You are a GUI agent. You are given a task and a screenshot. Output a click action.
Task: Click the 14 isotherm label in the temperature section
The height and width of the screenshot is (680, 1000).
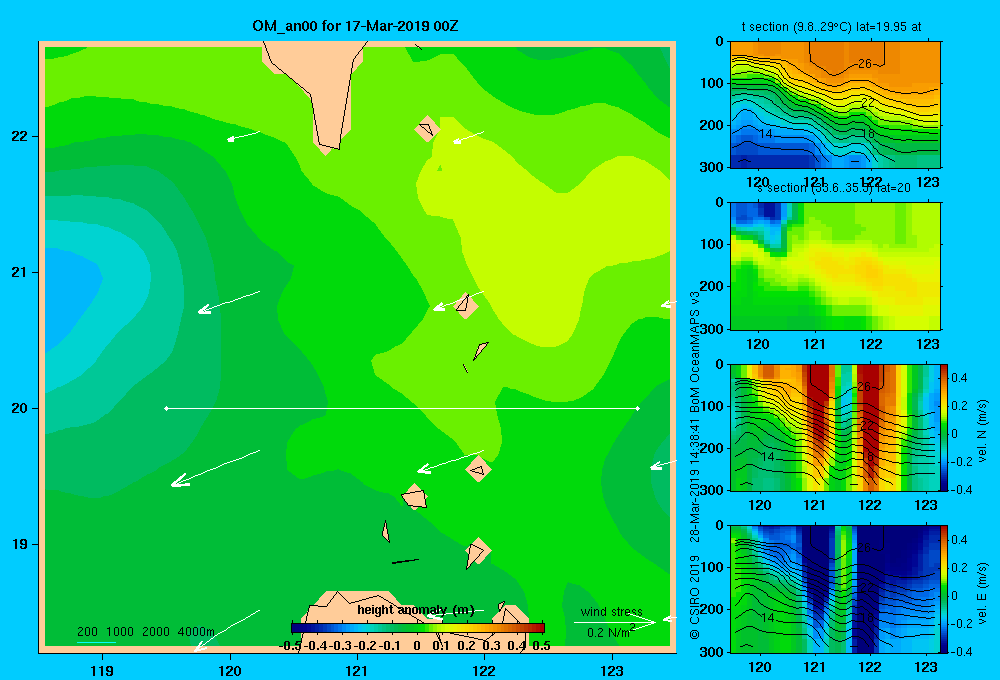coord(766,133)
